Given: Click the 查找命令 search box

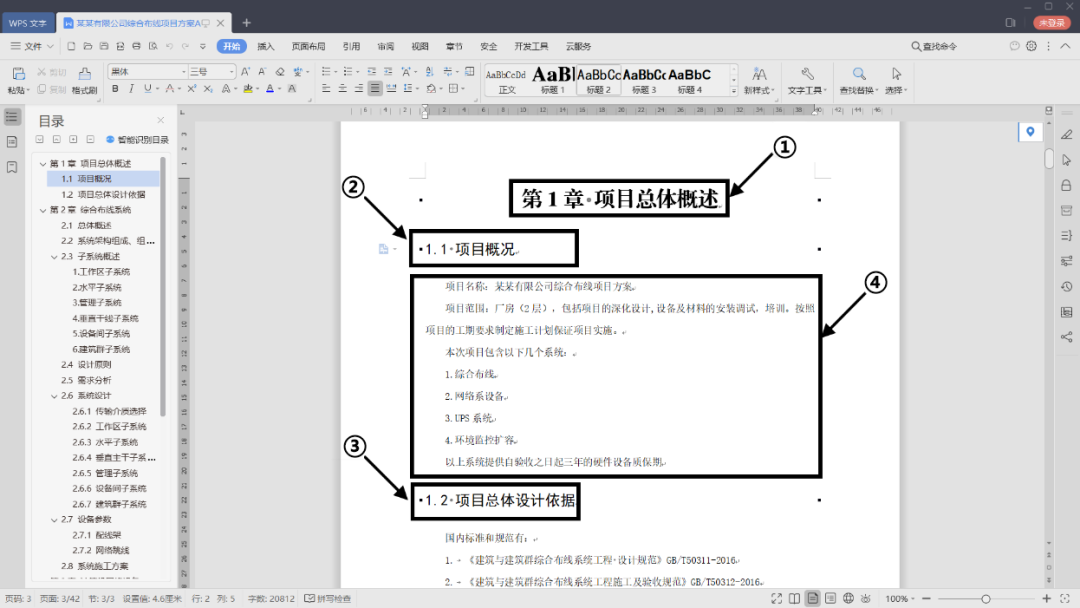Looking at the screenshot, I should [935, 46].
